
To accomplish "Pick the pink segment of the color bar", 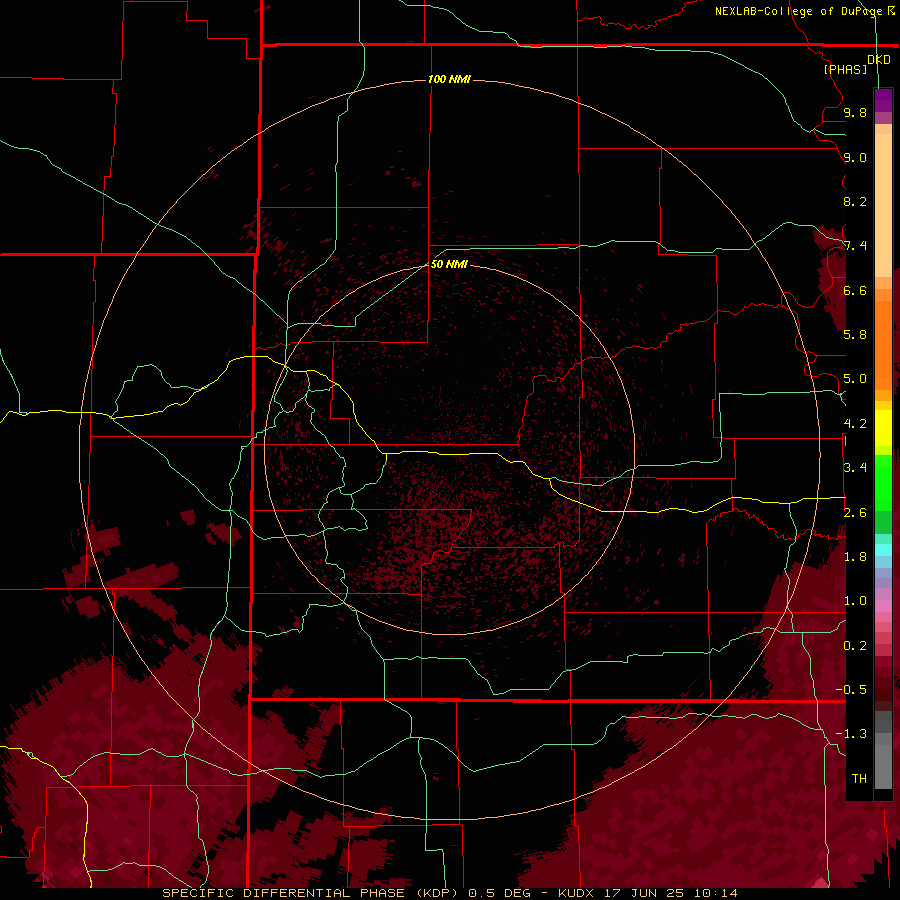I will point(883,606).
